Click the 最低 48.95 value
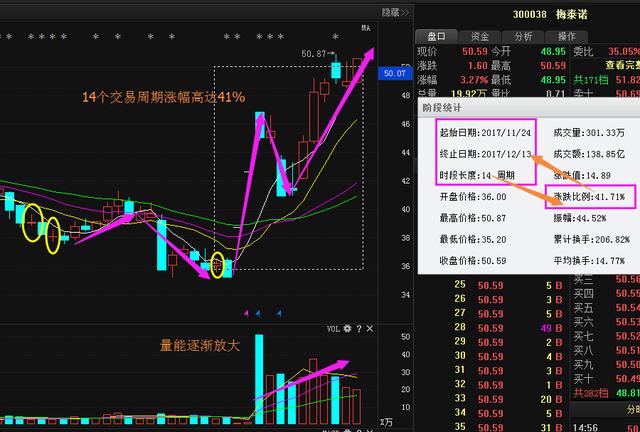 pos(553,80)
